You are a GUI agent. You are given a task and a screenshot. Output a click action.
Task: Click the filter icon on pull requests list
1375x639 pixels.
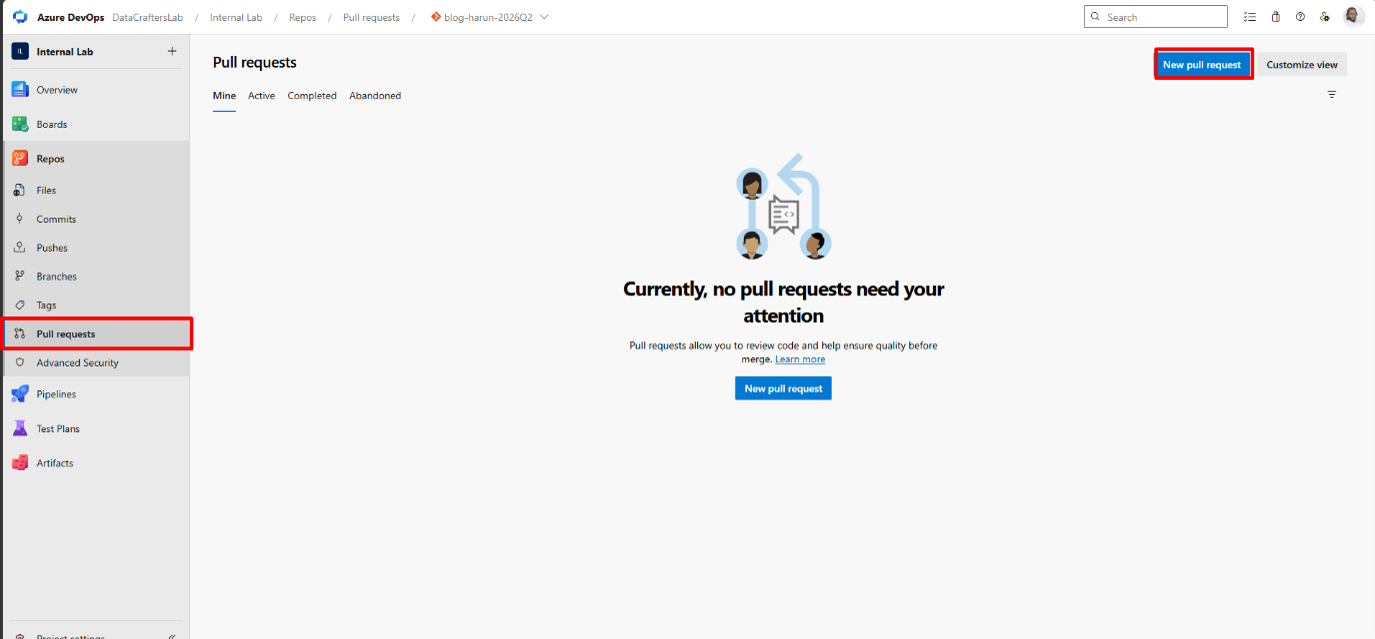(x=1332, y=94)
